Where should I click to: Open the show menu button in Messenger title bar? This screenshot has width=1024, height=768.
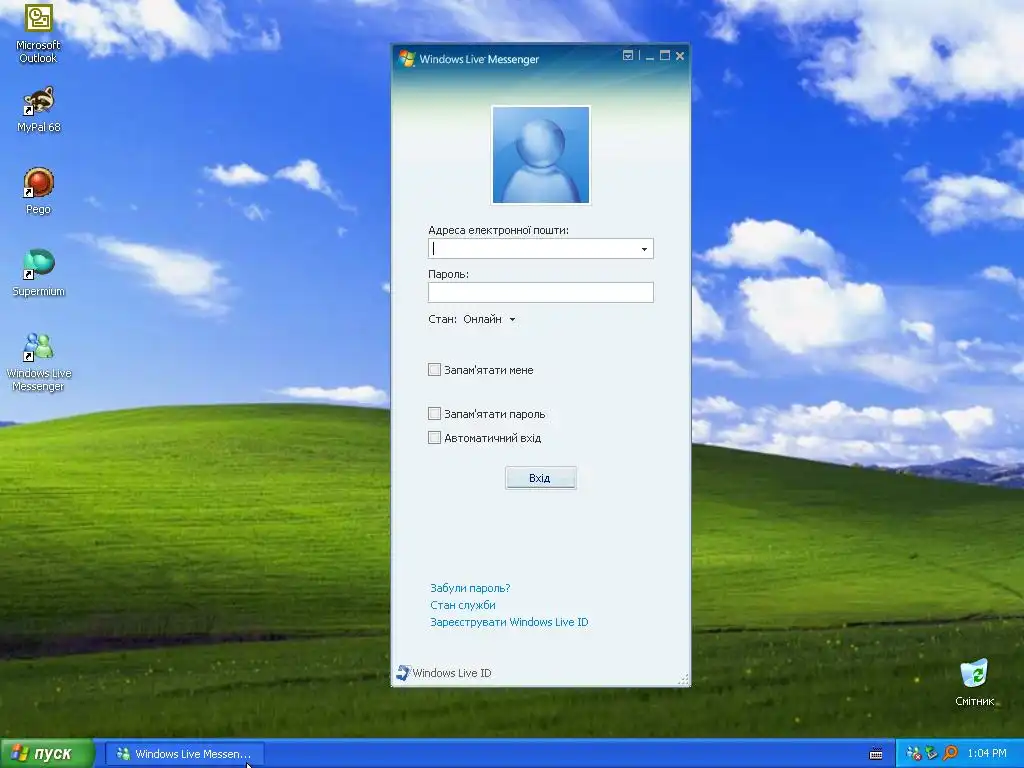[x=628, y=56]
